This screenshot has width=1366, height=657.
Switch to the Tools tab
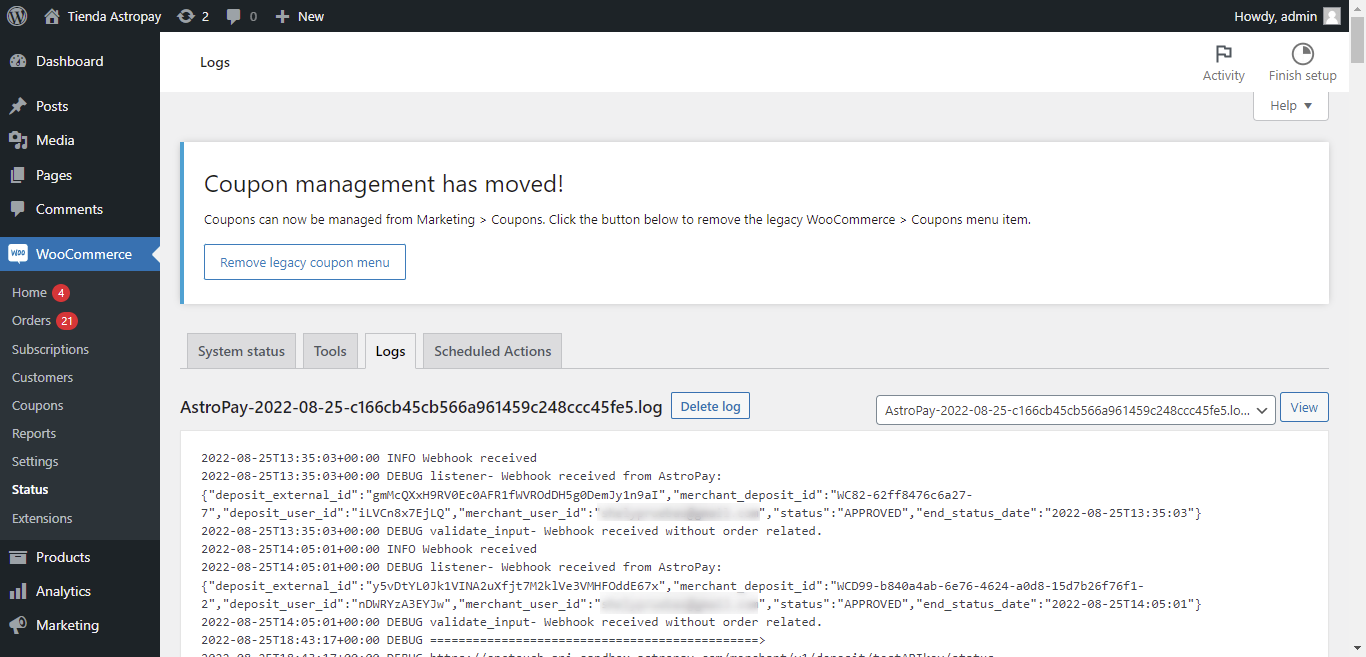330,351
